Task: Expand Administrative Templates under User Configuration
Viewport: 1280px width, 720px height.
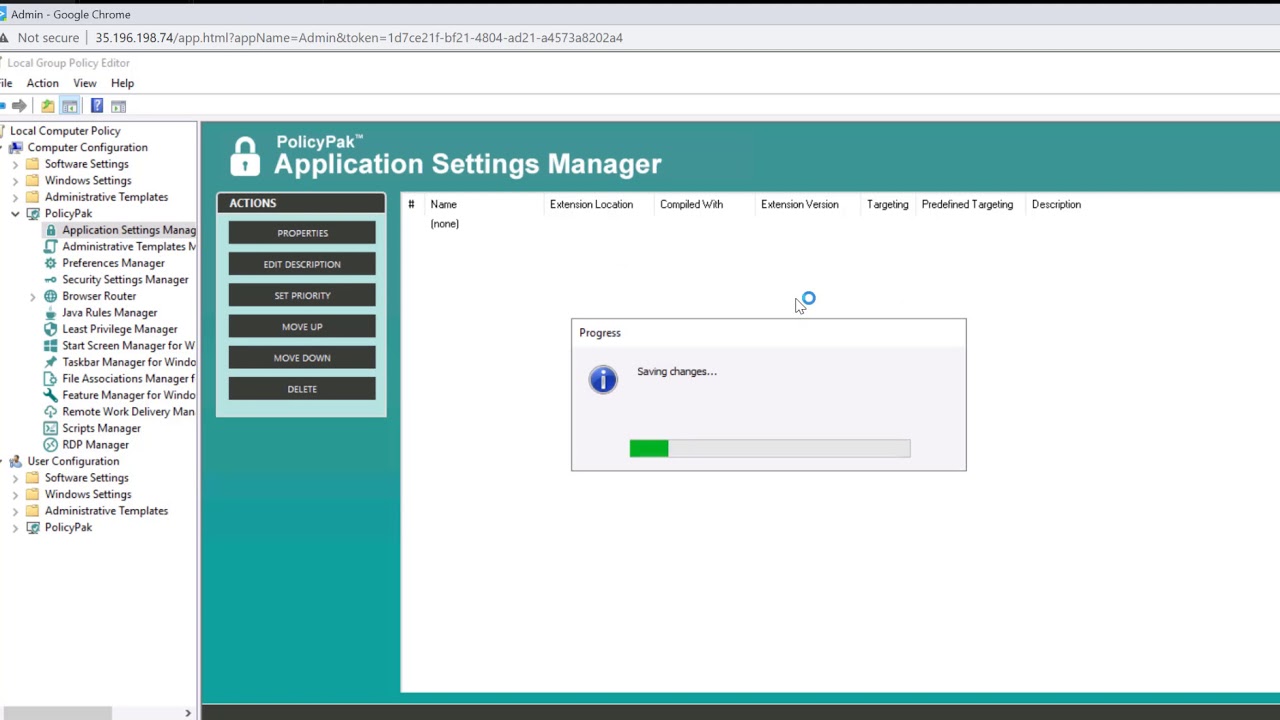Action: coord(15,511)
